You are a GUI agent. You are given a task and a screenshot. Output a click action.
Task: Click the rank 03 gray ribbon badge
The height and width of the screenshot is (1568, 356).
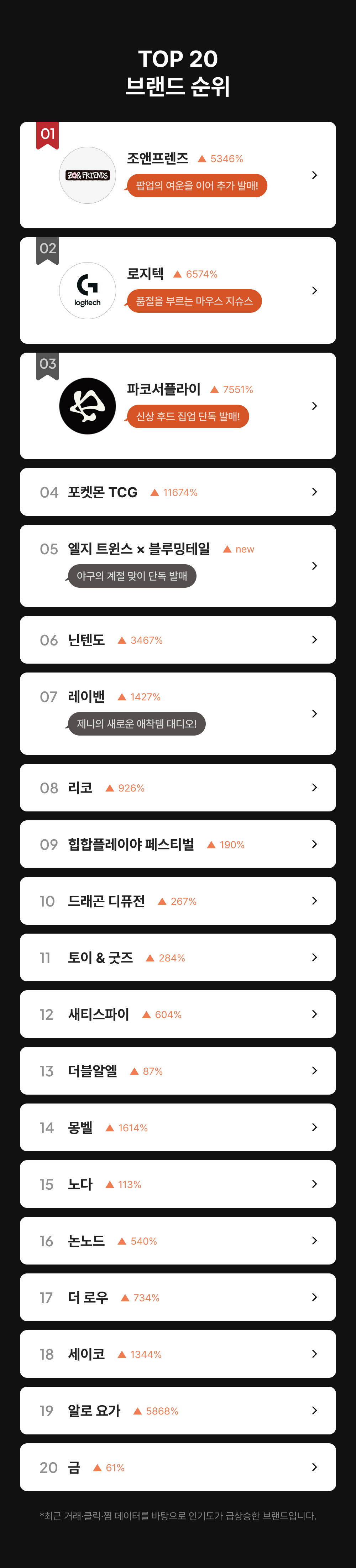click(x=47, y=365)
